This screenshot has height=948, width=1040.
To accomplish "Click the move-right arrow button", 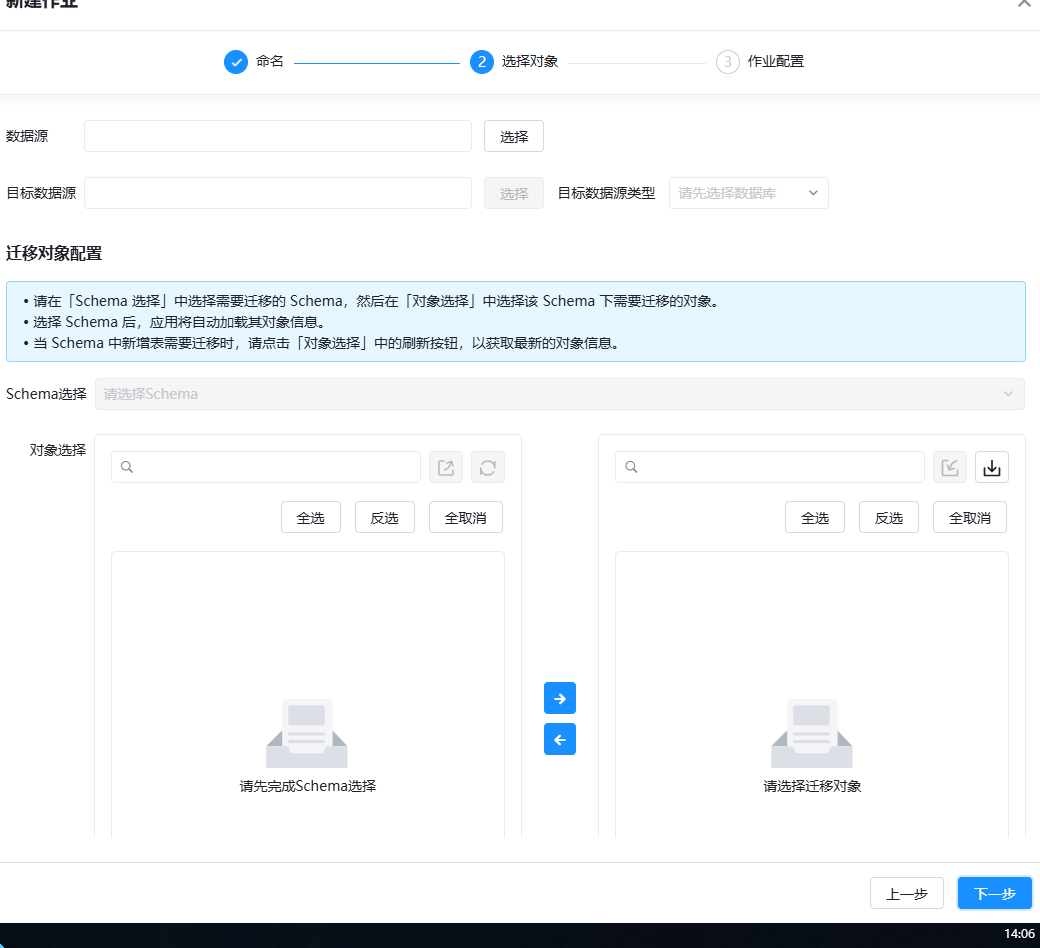I will point(559,698).
